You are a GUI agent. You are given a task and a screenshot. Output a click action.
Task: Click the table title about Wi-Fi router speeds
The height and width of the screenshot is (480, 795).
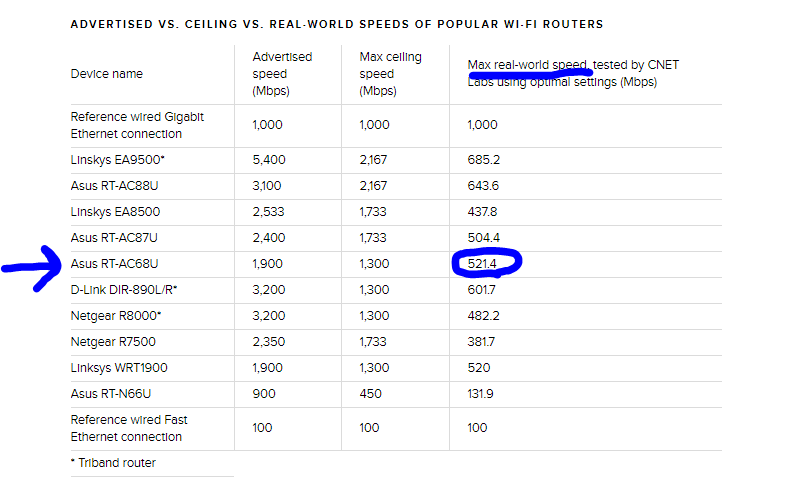click(337, 24)
